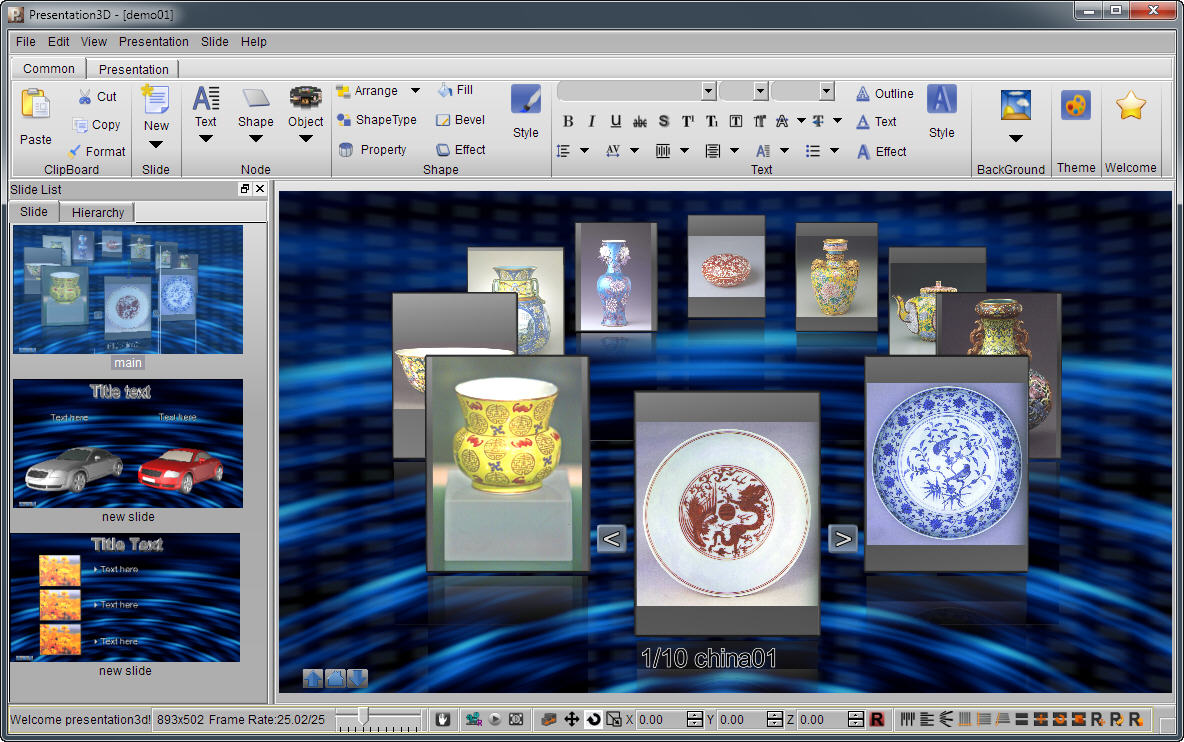The height and width of the screenshot is (742, 1184).
Task: Click the next image arrow button
Action: coord(843,539)
